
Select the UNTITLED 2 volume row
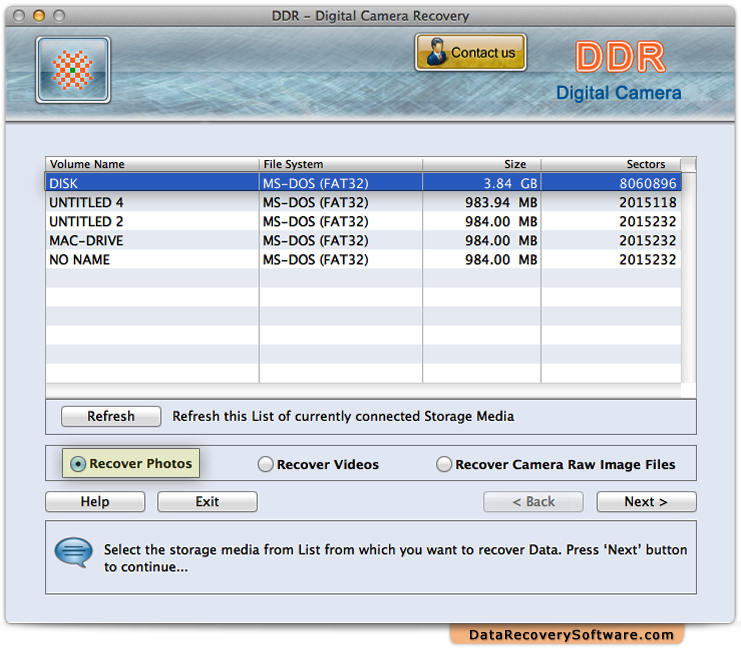click(363, 221)
